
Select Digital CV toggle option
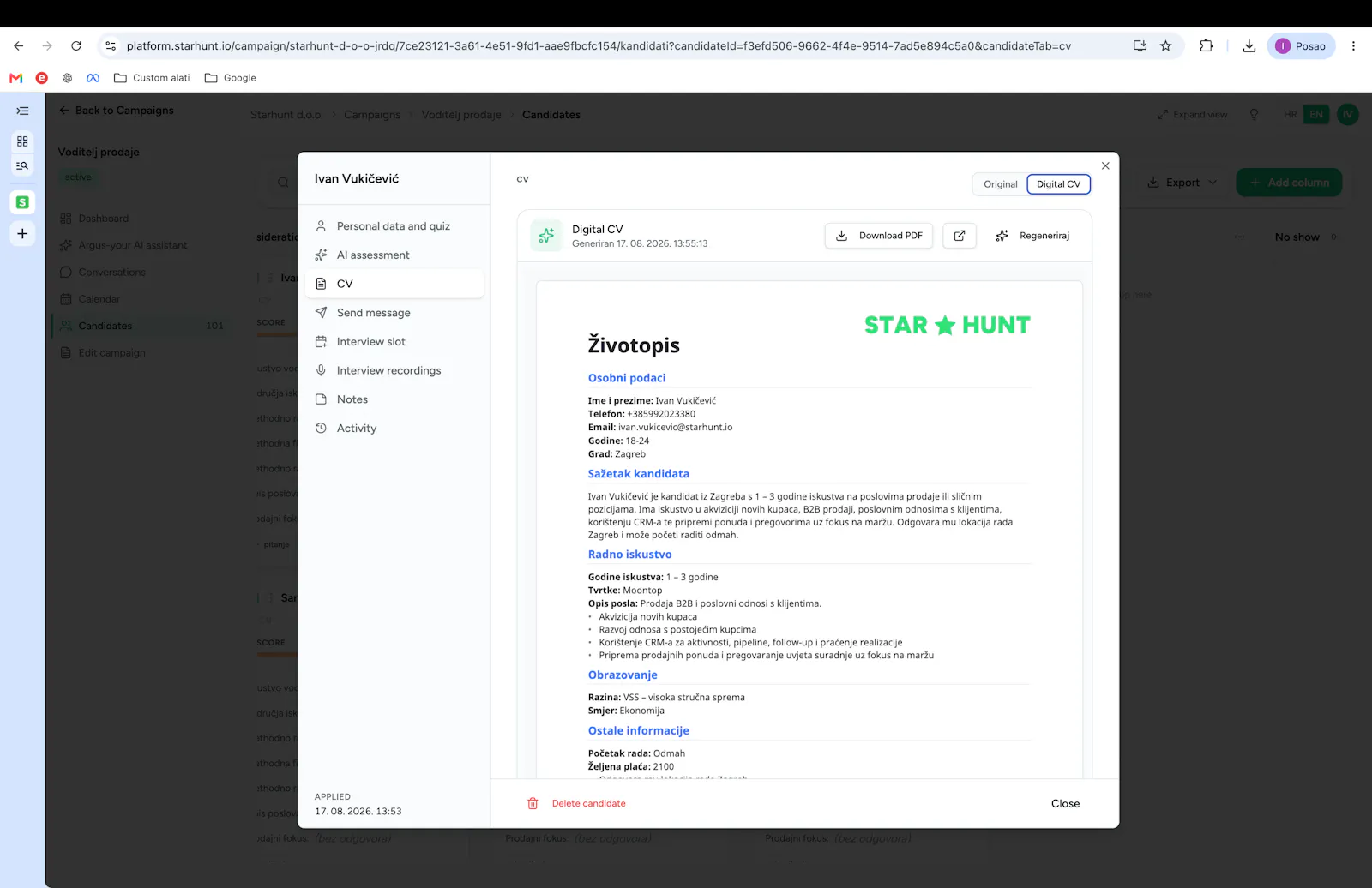click(1059, 184)
